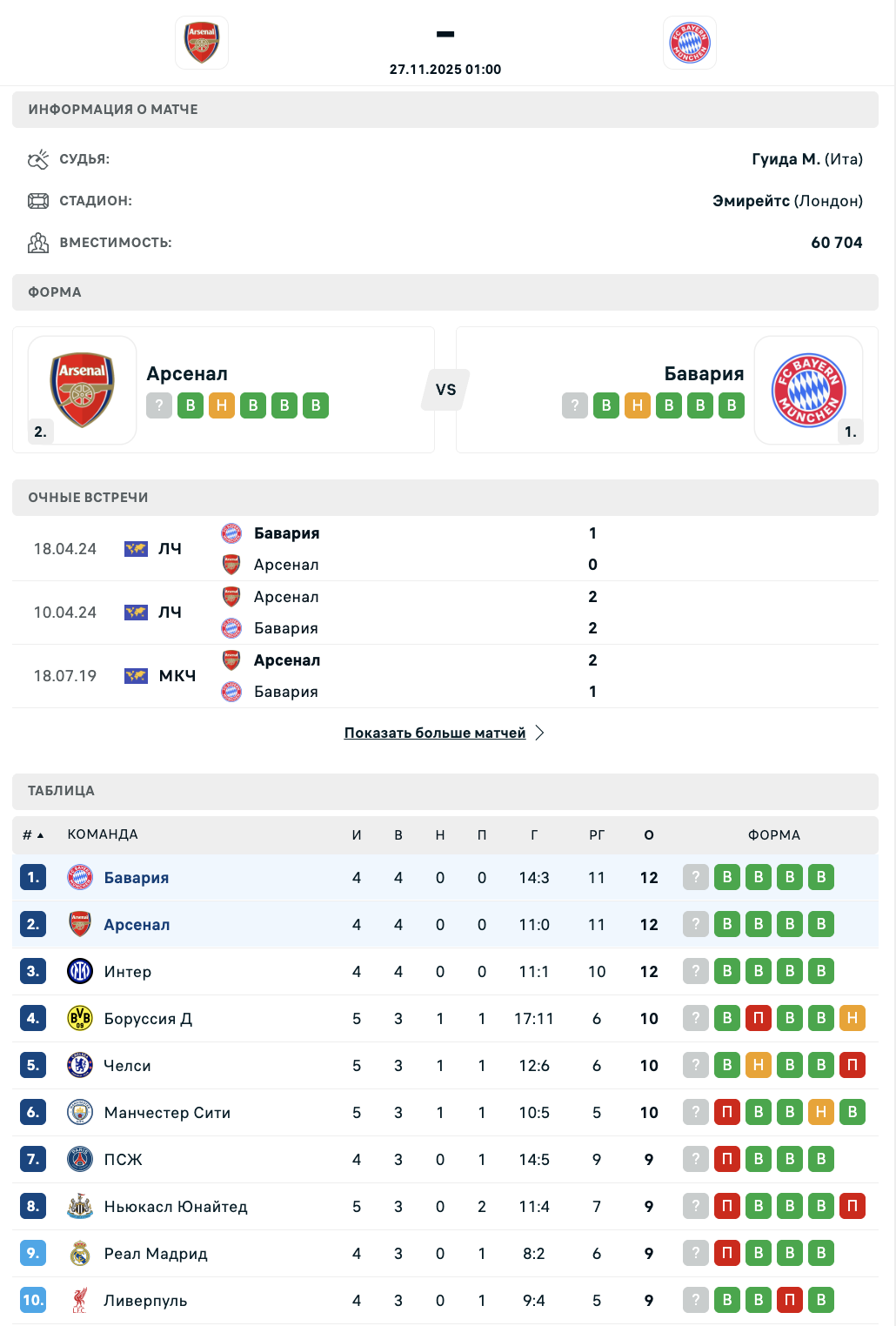
Task: Click Chelsea club icon in table
Action: (80, 1065)
